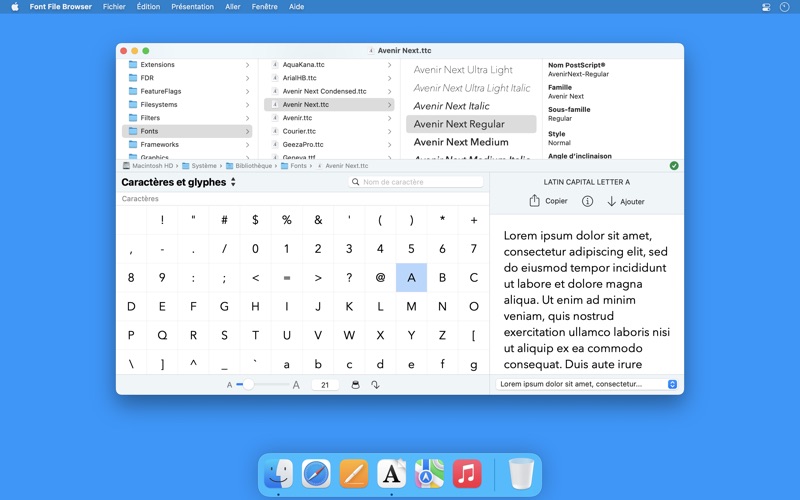The width and height of the screenshot is (800, 500).
Task: Expand the ArialHB.ttc chevron
Action: [389, 78]
